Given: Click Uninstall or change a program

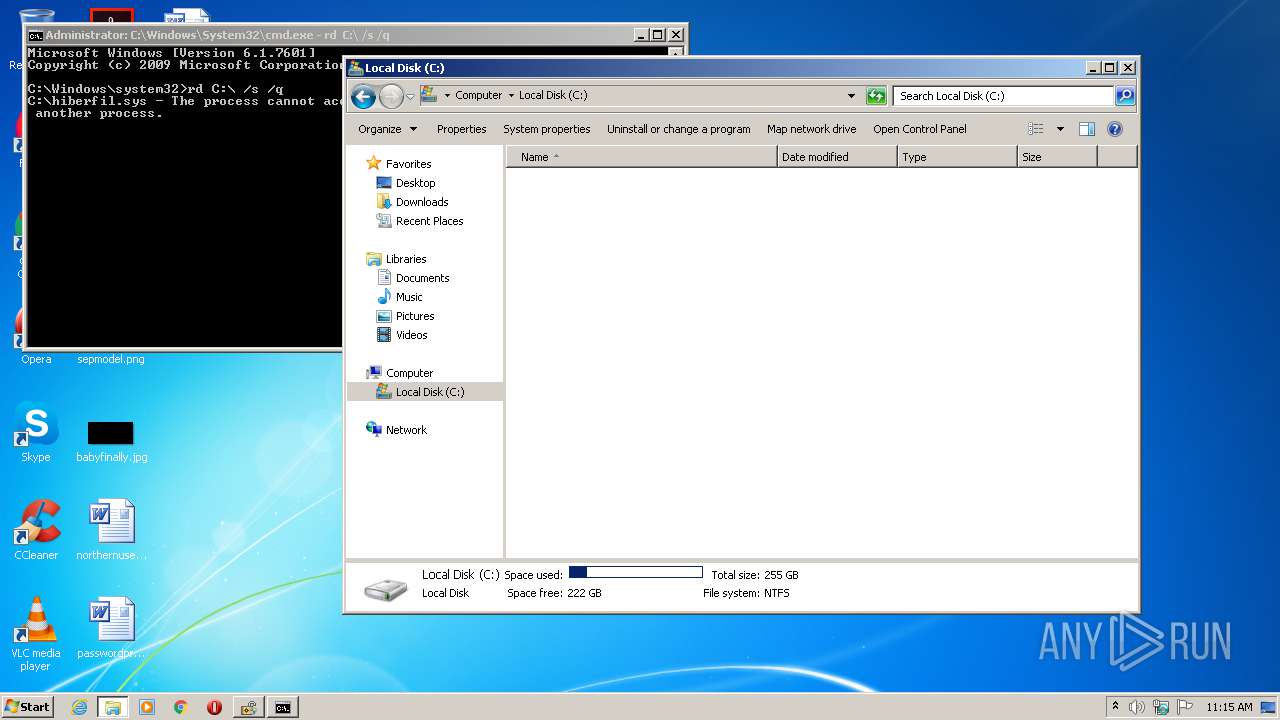Looking at the screenshot, I should pyautogui.click(x=679, y=129).
